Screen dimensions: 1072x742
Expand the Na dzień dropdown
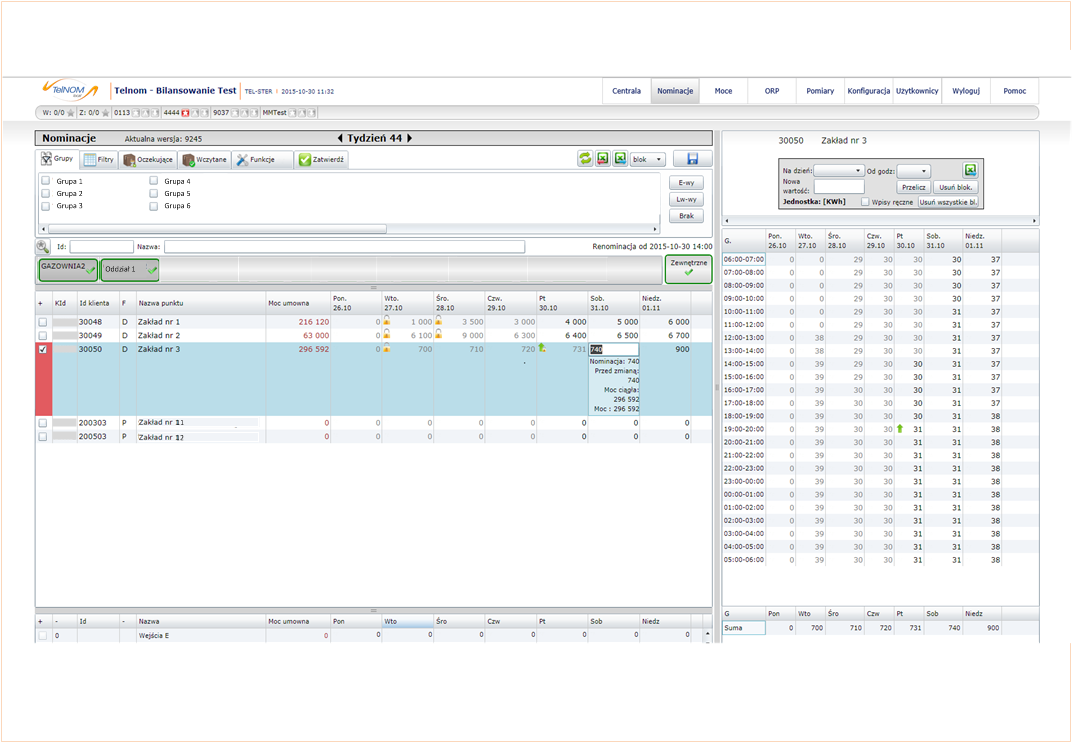tap(839, 170)
